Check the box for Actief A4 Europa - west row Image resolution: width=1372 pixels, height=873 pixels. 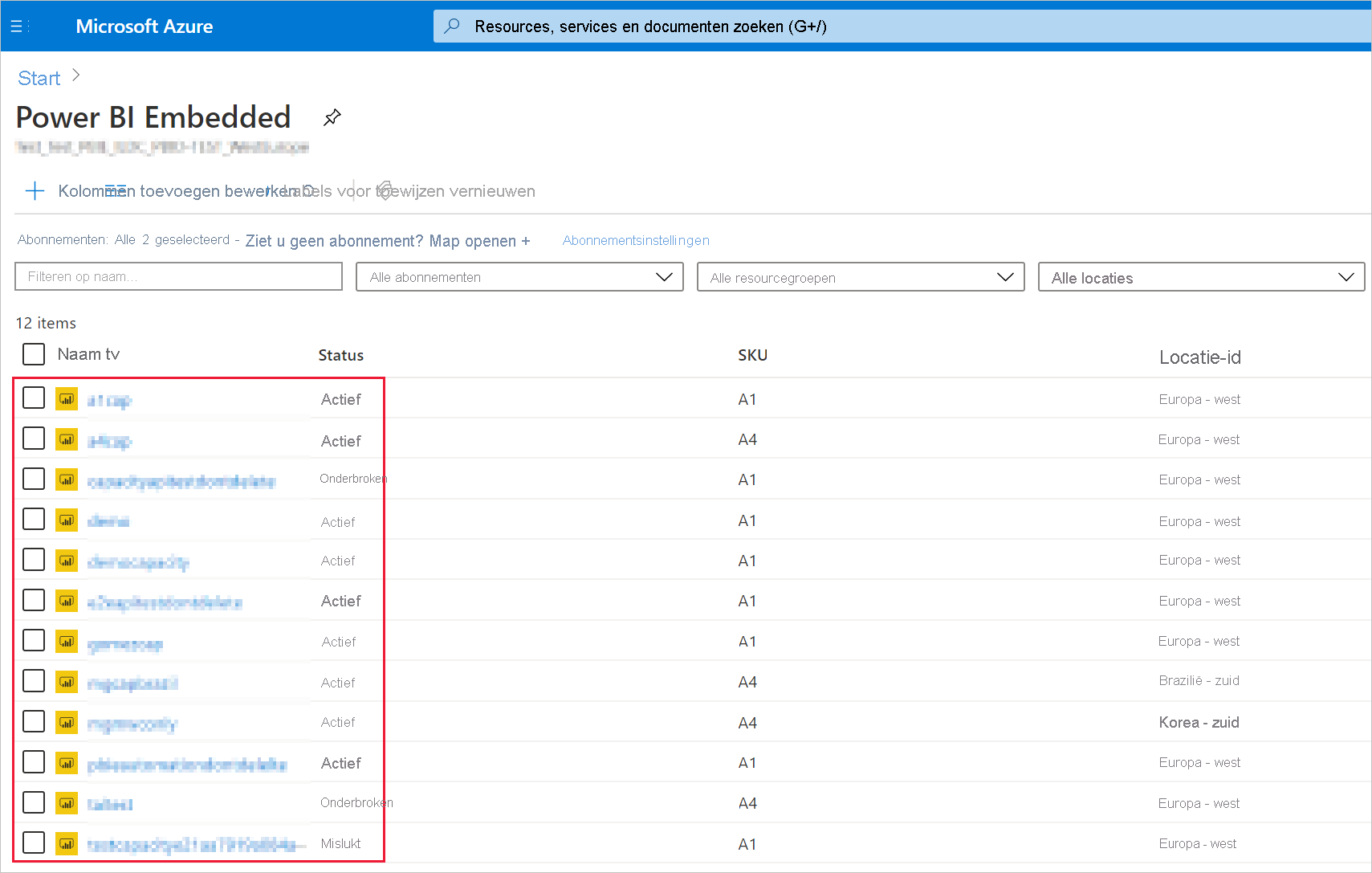coord(34,439)
